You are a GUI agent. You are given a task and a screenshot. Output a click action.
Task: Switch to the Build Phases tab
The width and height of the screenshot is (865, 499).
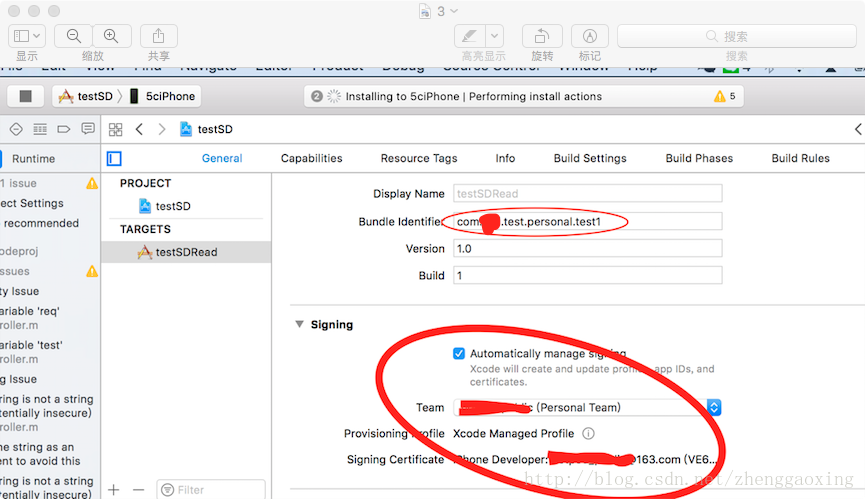699,158
